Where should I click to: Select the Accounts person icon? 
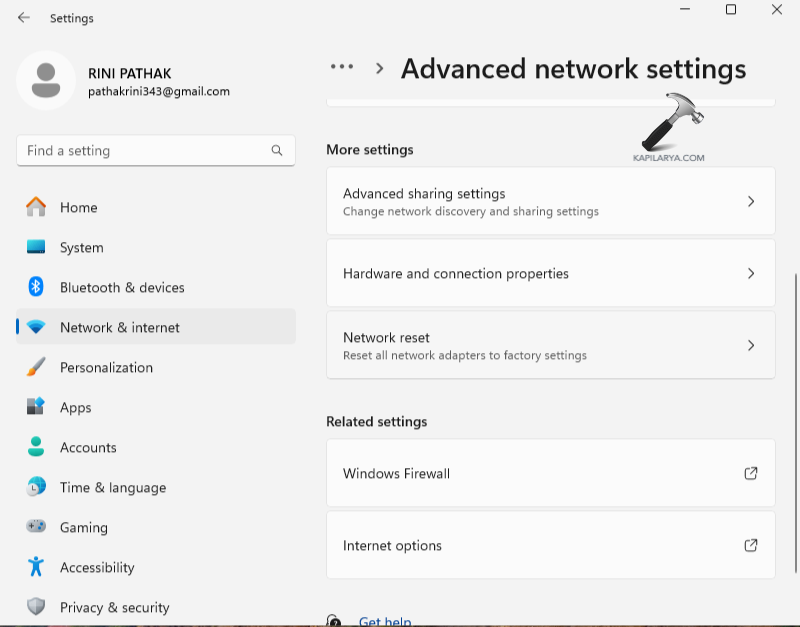tap(36, 447)
